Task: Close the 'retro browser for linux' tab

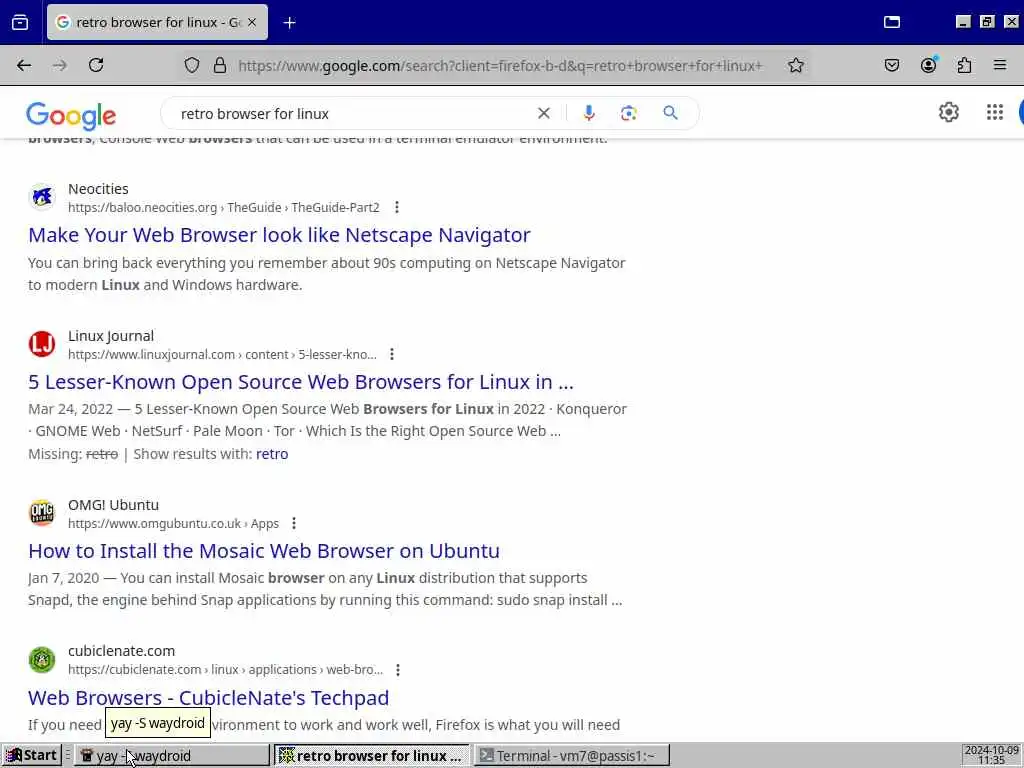Action: click(252, 22)
